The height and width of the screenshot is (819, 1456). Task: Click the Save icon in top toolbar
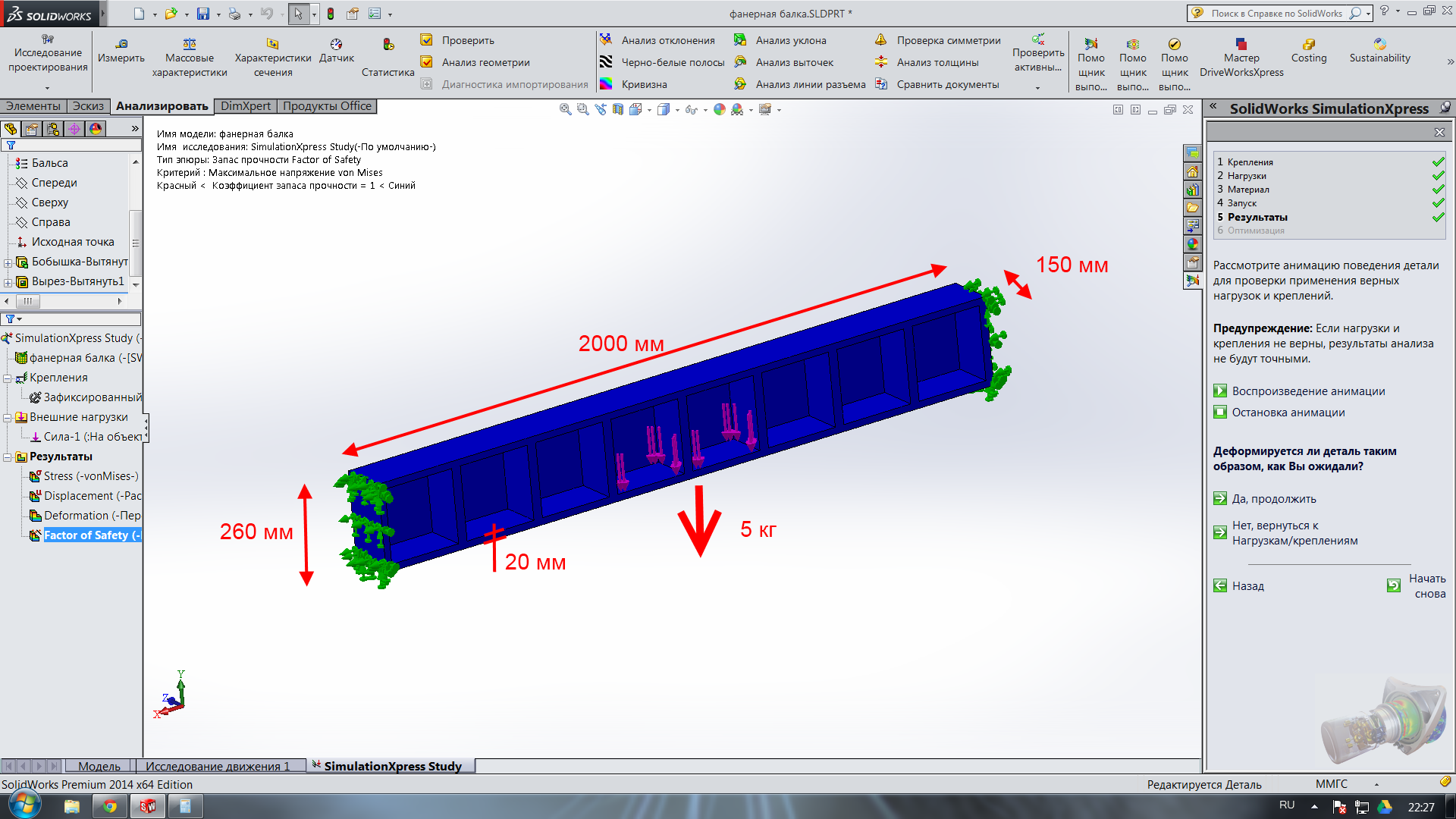click(x=202, y=14)
